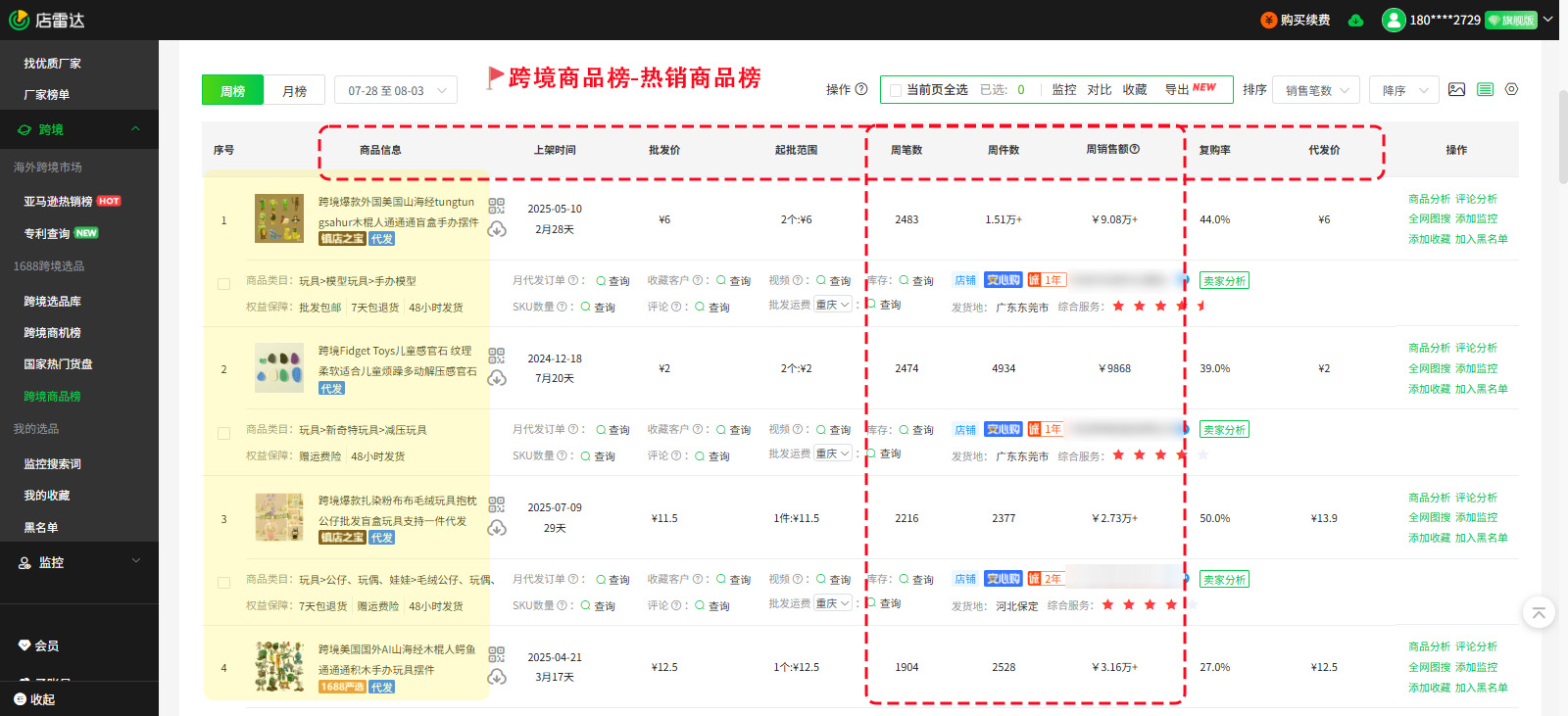
Task: Open the date range 07-28 至 08-03 dropdown
Action: pos(396,91)
